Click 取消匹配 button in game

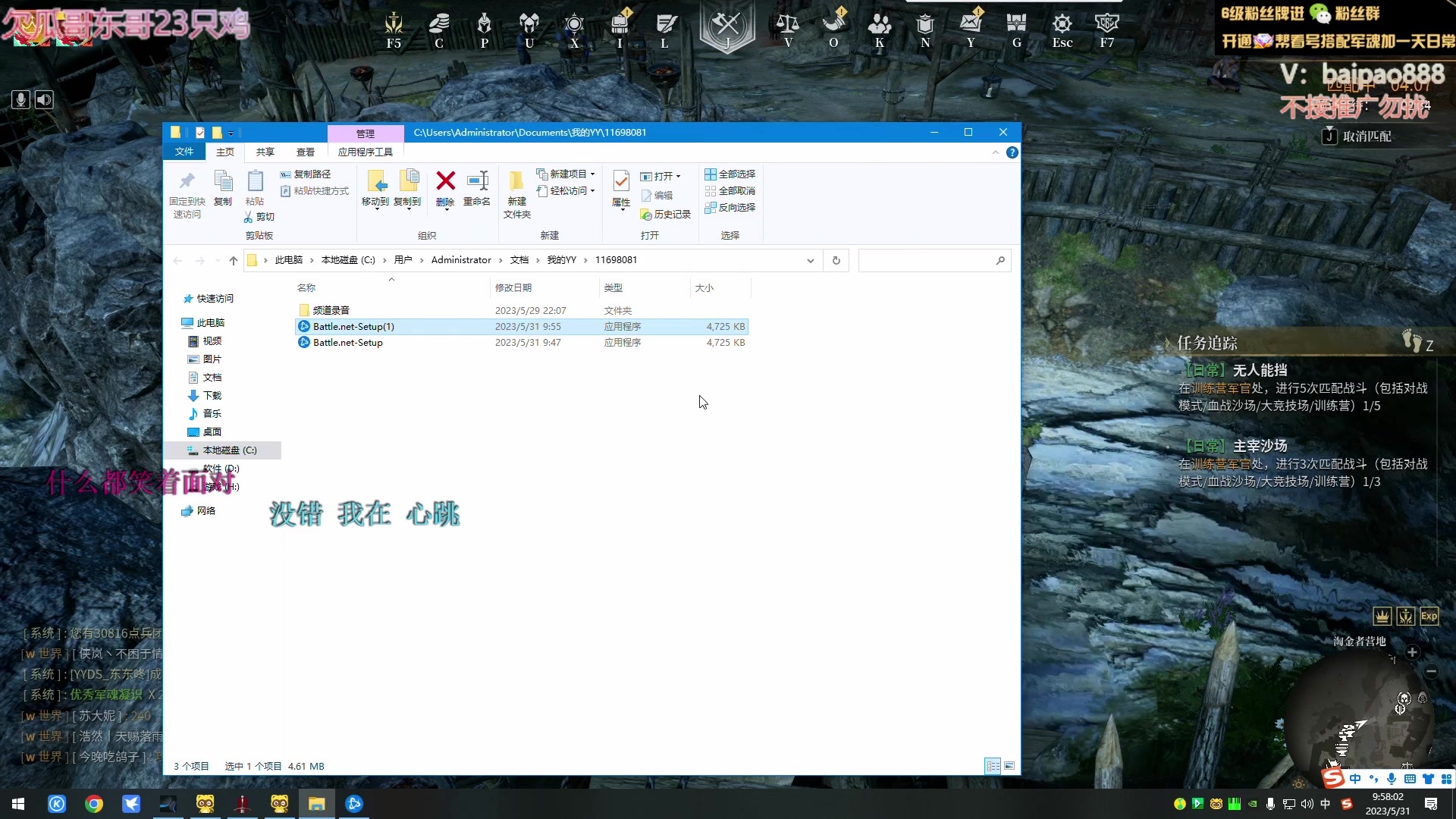click(1358, 136)
